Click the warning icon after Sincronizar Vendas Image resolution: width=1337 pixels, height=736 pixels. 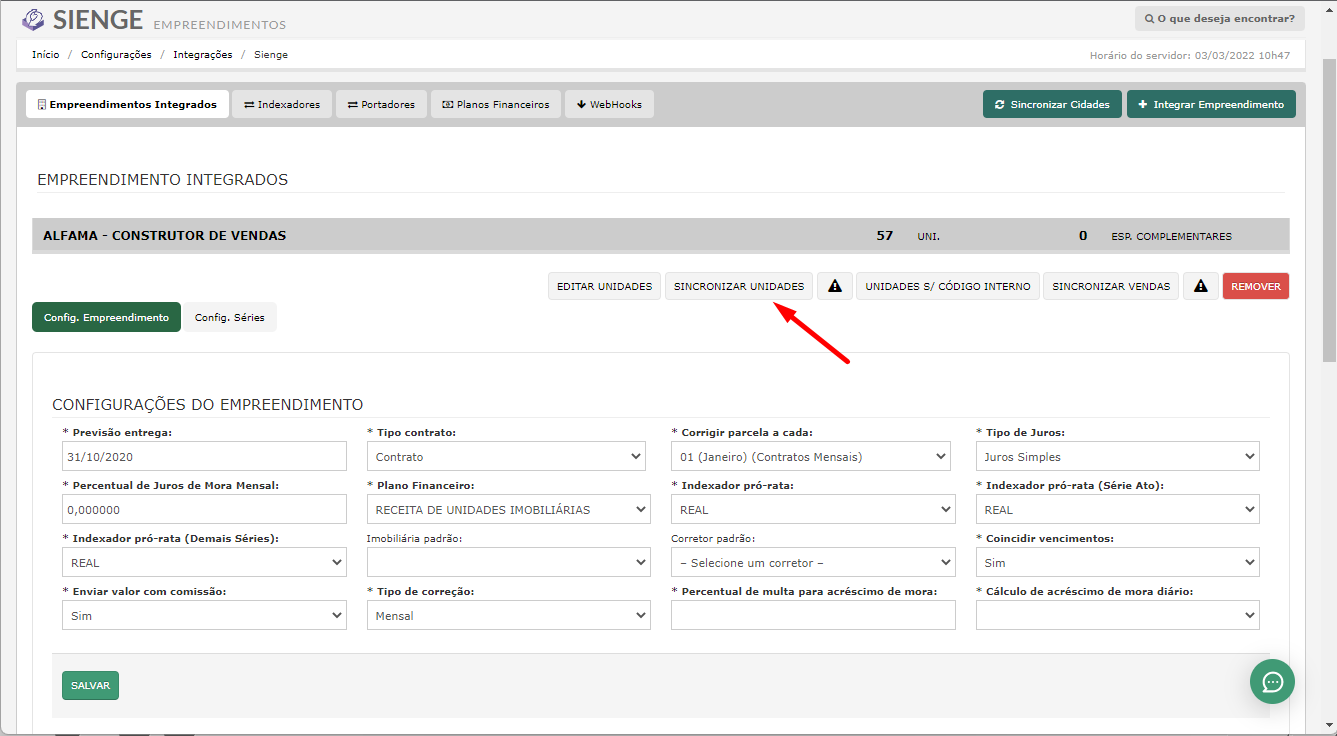[x=1201, y=286]
